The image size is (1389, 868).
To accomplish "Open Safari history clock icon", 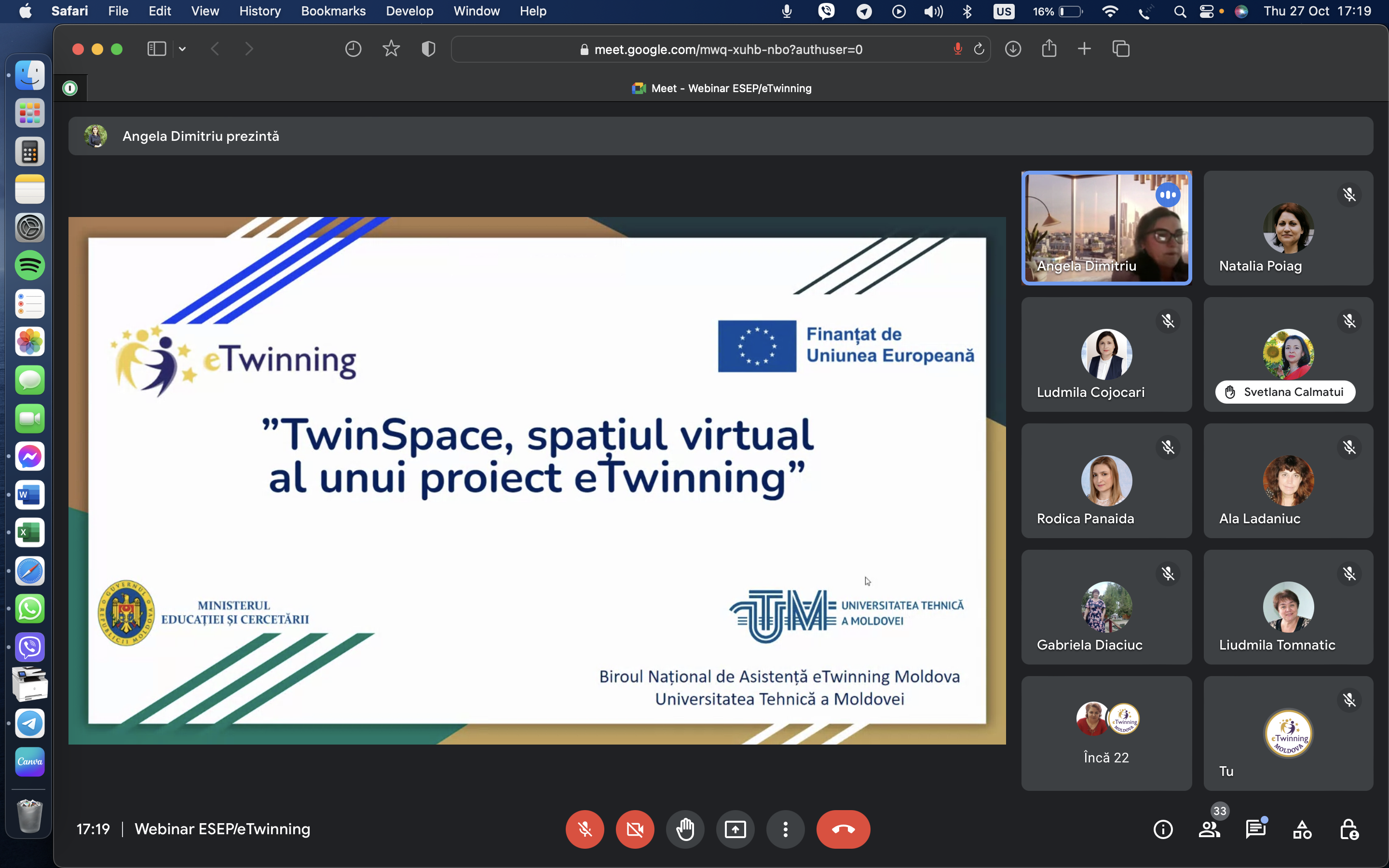I will click(x=353, y=49).
